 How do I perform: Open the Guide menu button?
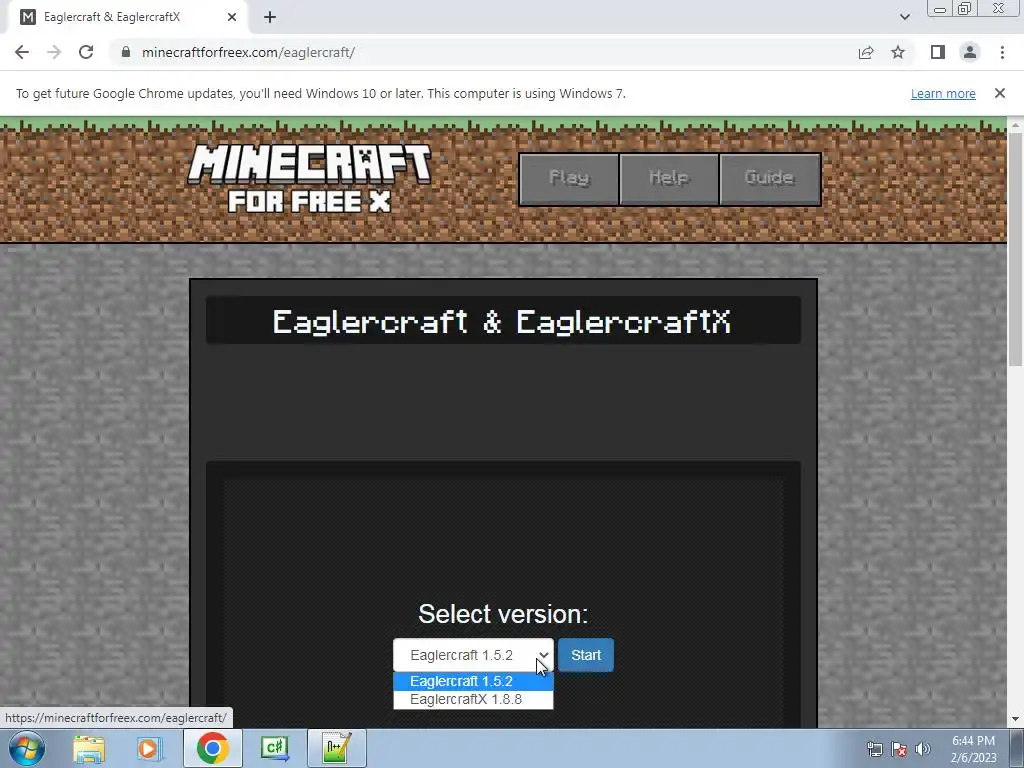tap(769, 179)
